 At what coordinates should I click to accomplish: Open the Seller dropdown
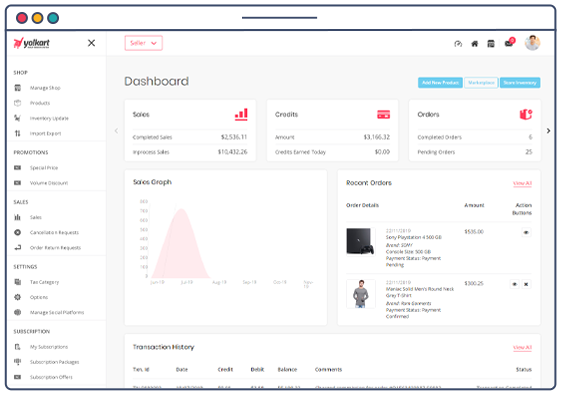click(x=143, y=43)
